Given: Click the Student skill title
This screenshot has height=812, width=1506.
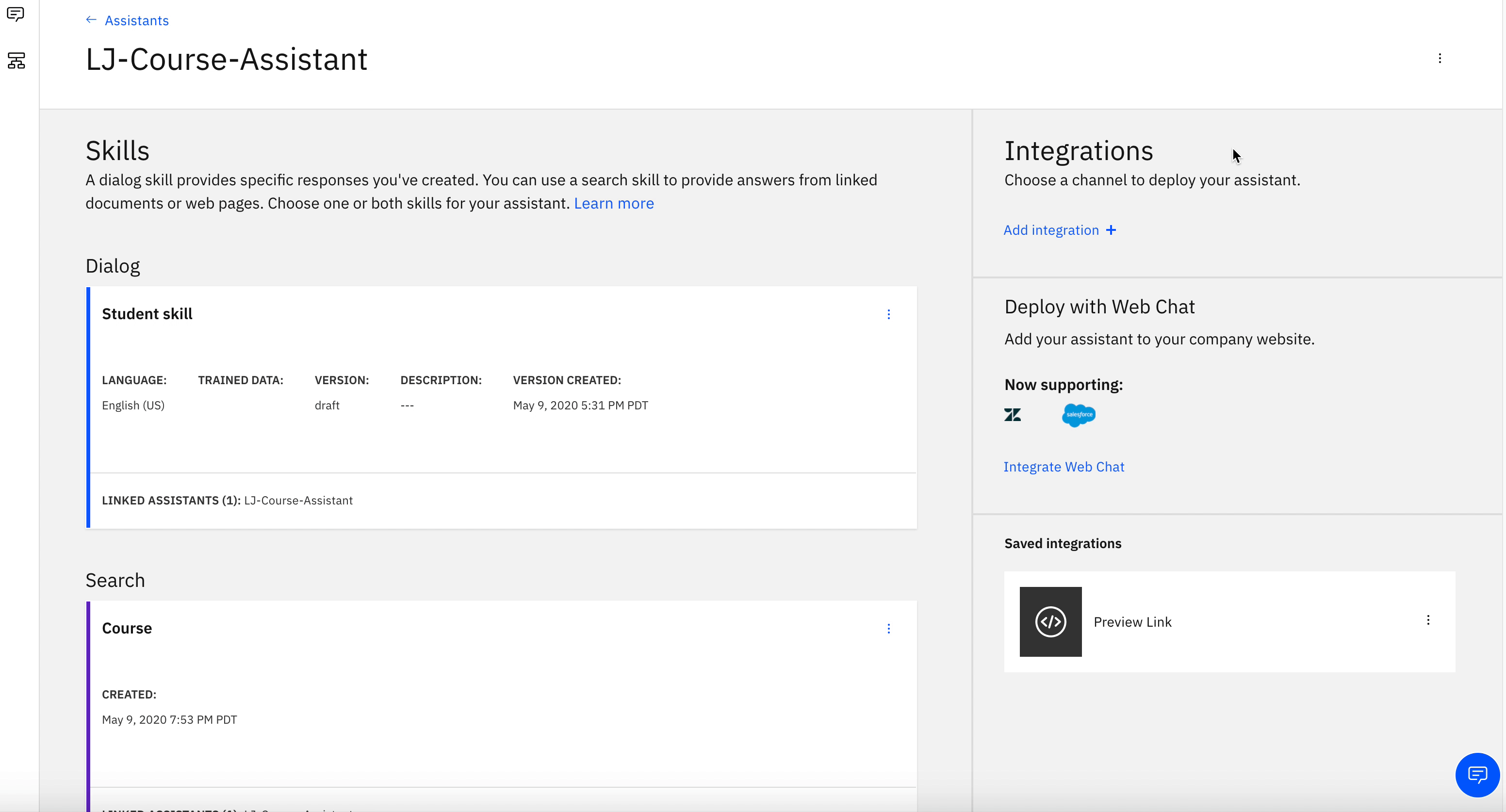Looking at the screenshot, I should pos(147,314).
